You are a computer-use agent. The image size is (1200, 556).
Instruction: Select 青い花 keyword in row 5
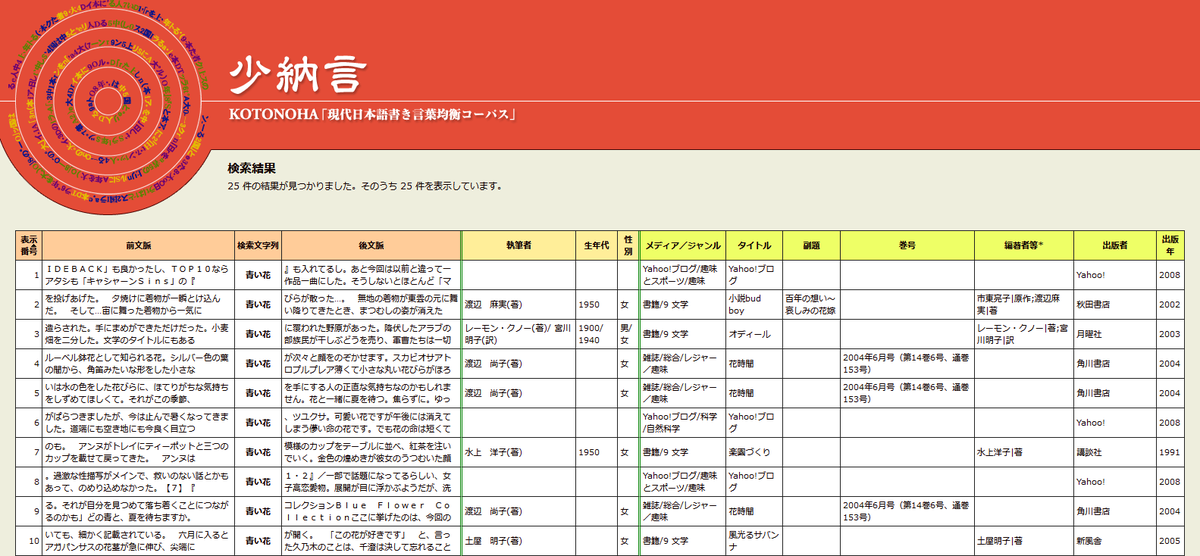257,393
